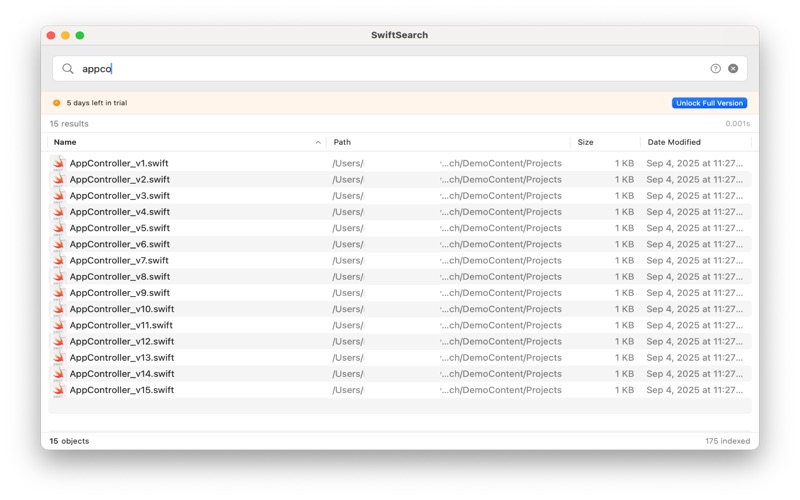
Task: Select the Swift icon for AppController_v15.swift
Action: pos(59,390)
